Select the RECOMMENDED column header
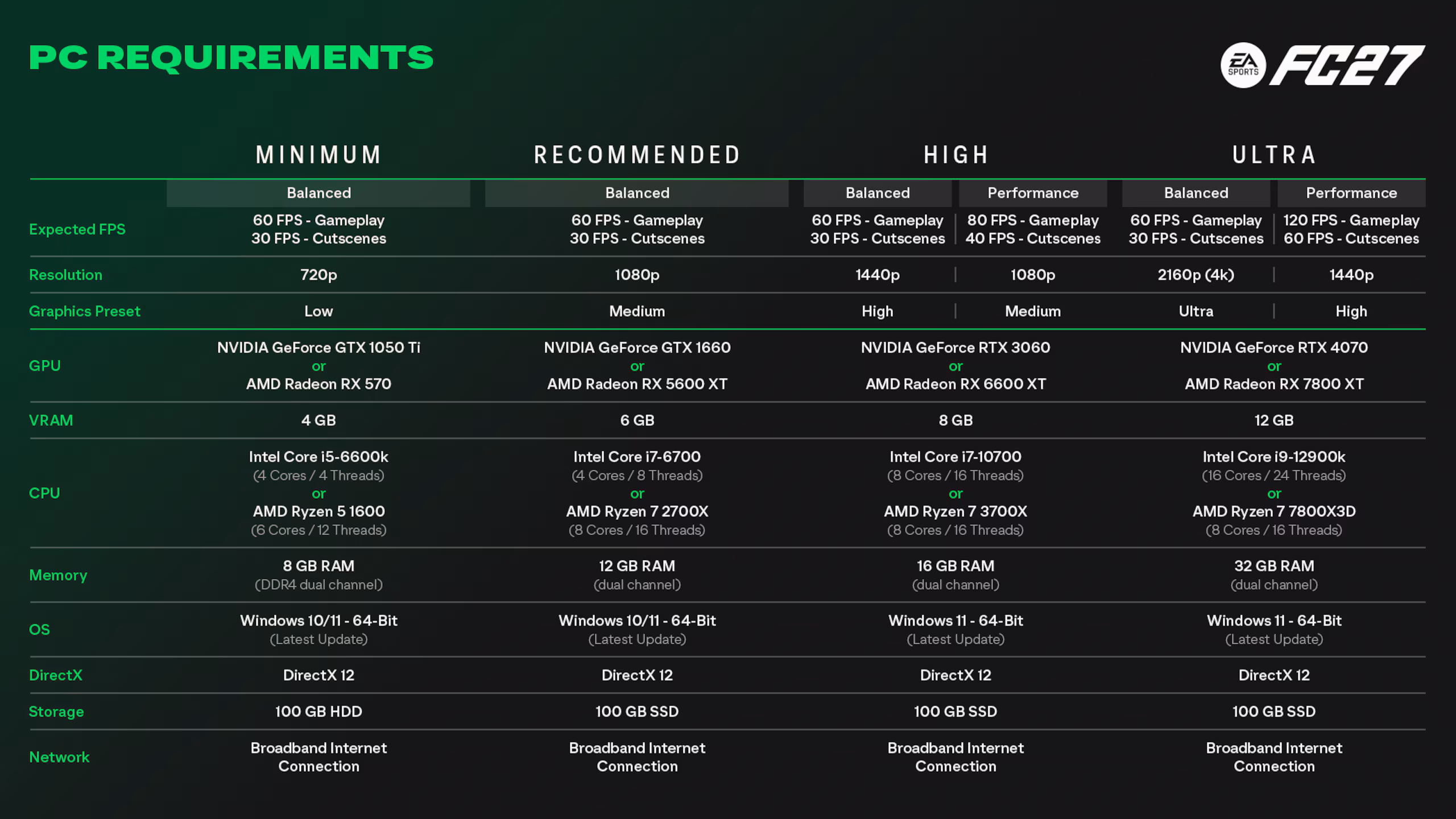 pos(637,155)
